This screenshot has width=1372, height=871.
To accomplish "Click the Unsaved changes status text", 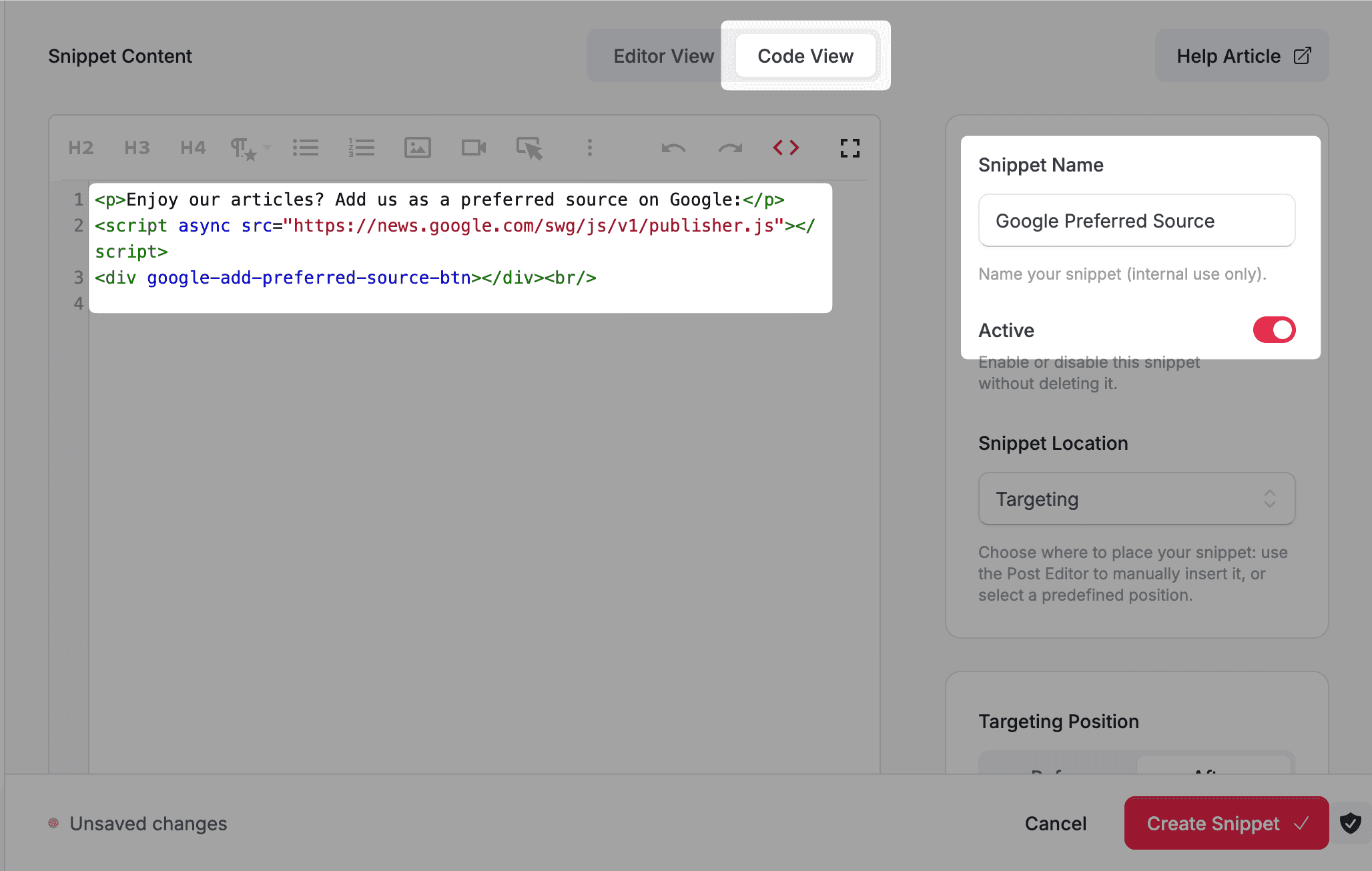I will [148, 824].
